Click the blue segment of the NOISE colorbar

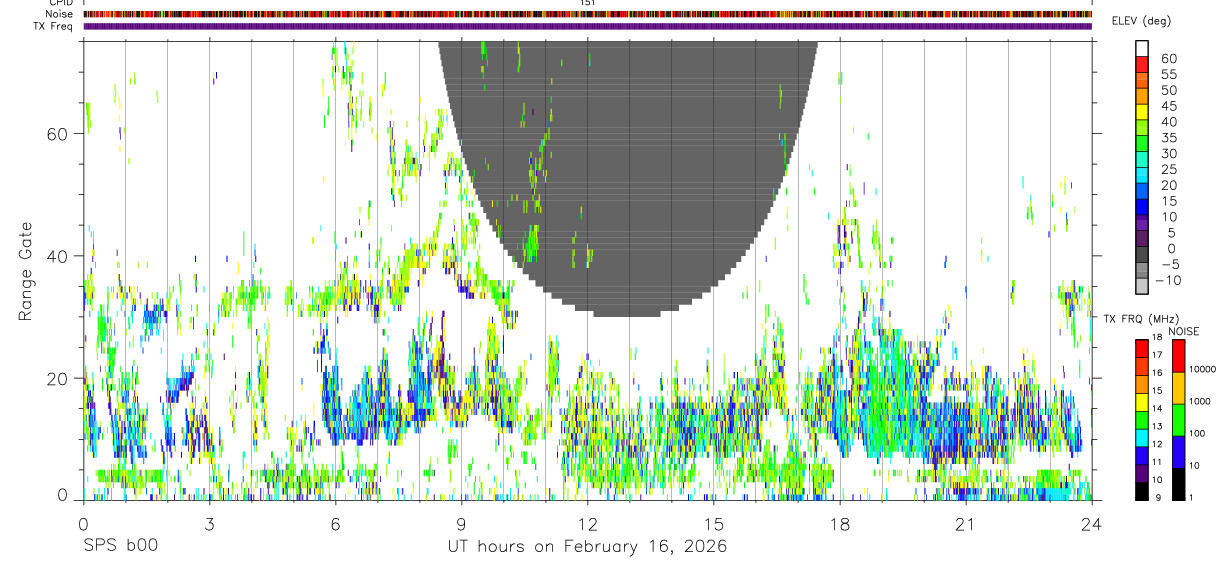(1177, 452)
